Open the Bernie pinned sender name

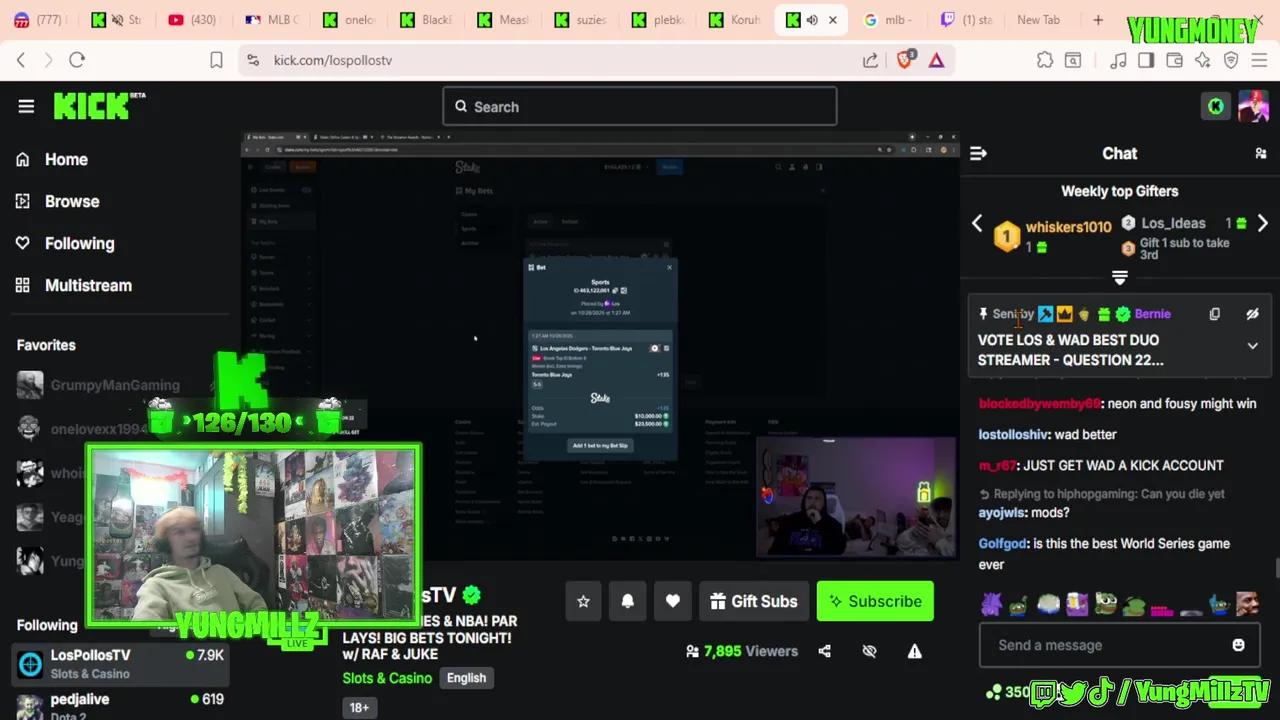[x=1152, y=314]
